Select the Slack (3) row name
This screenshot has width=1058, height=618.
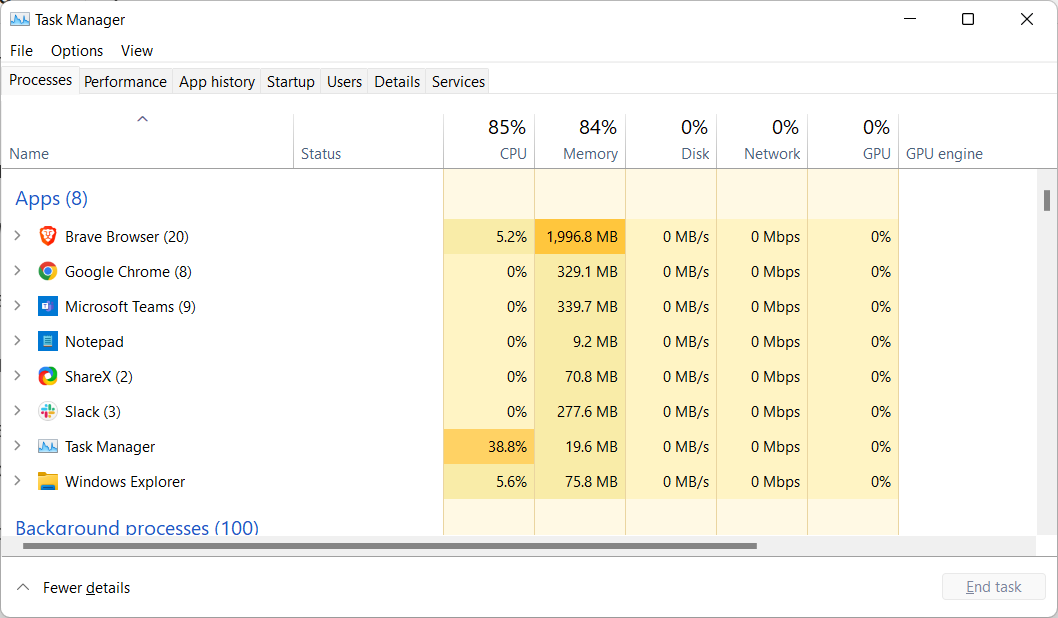92,412
